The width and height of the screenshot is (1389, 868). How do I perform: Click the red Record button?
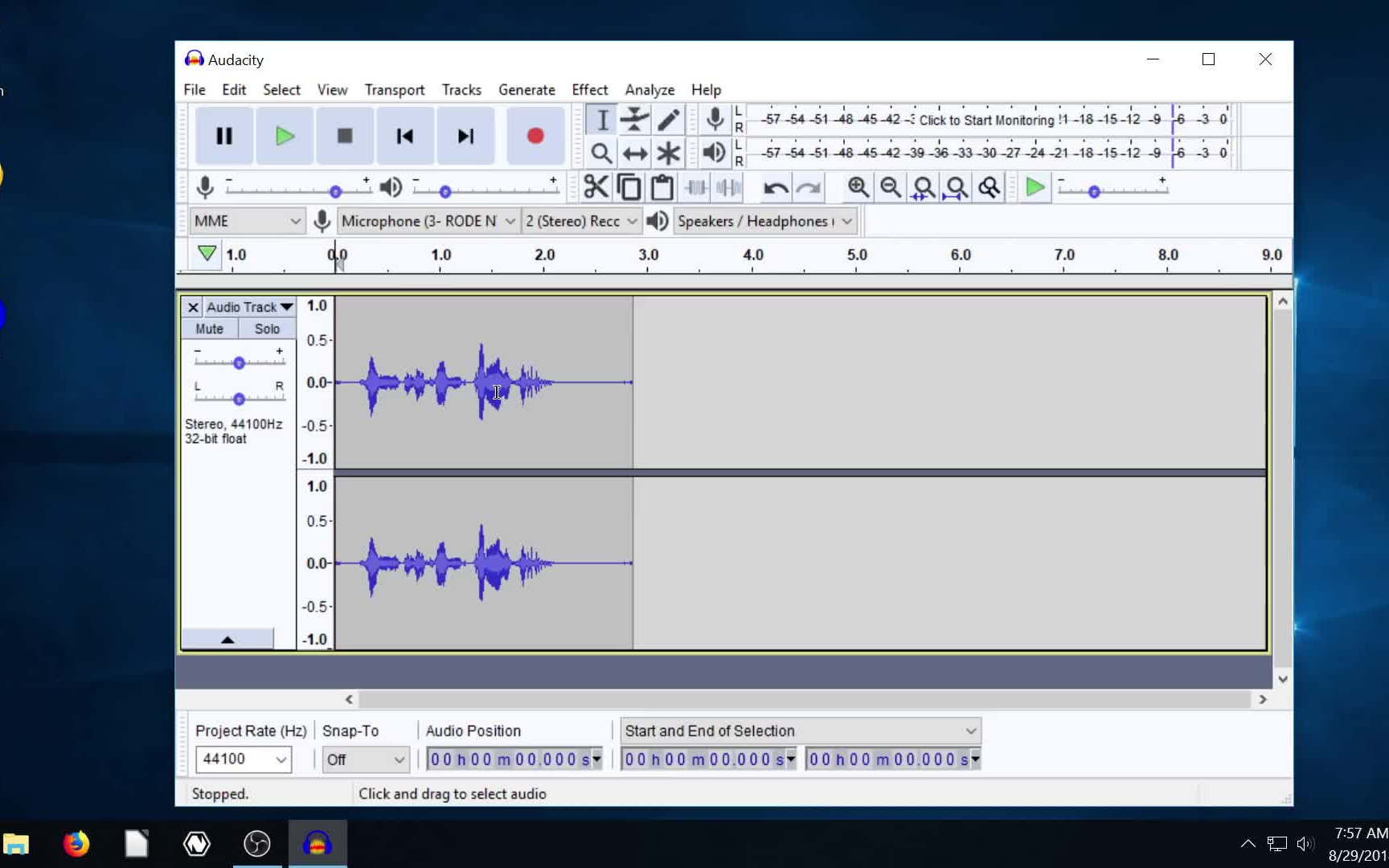[535, 136]
